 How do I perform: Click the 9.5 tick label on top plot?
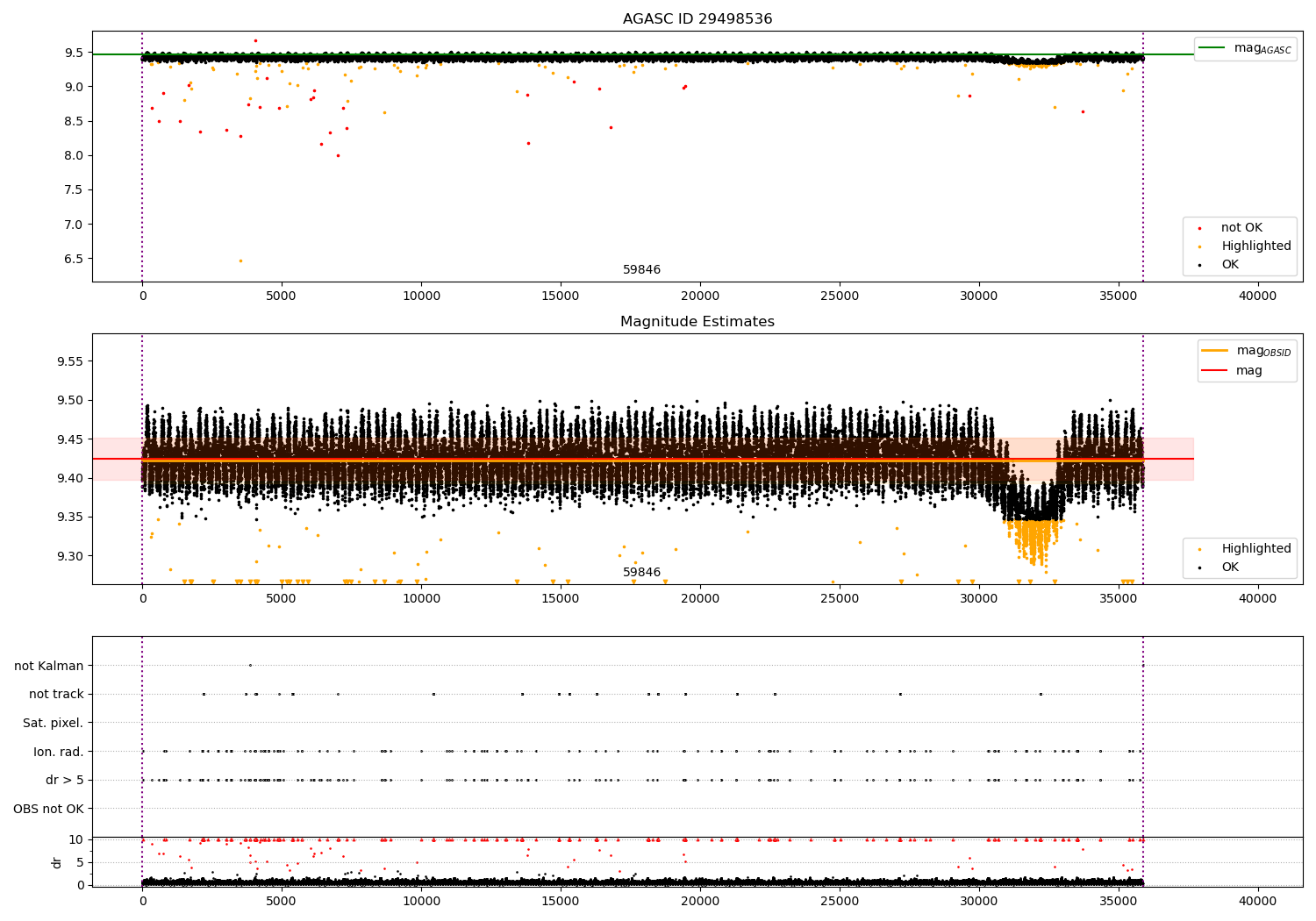74,53
